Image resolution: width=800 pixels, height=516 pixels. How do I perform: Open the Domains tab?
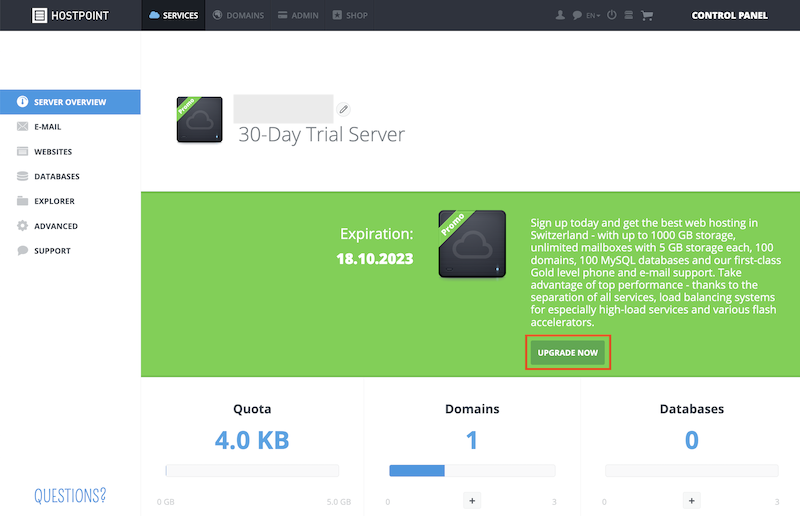tap(238, 15)
